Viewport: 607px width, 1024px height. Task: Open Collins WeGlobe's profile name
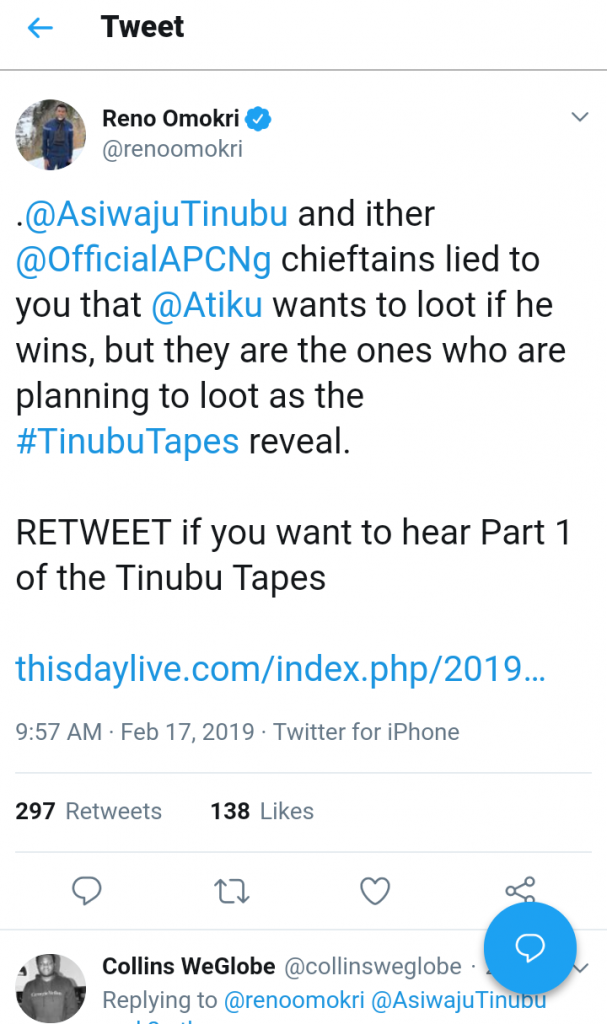click(x=188, y=966)
